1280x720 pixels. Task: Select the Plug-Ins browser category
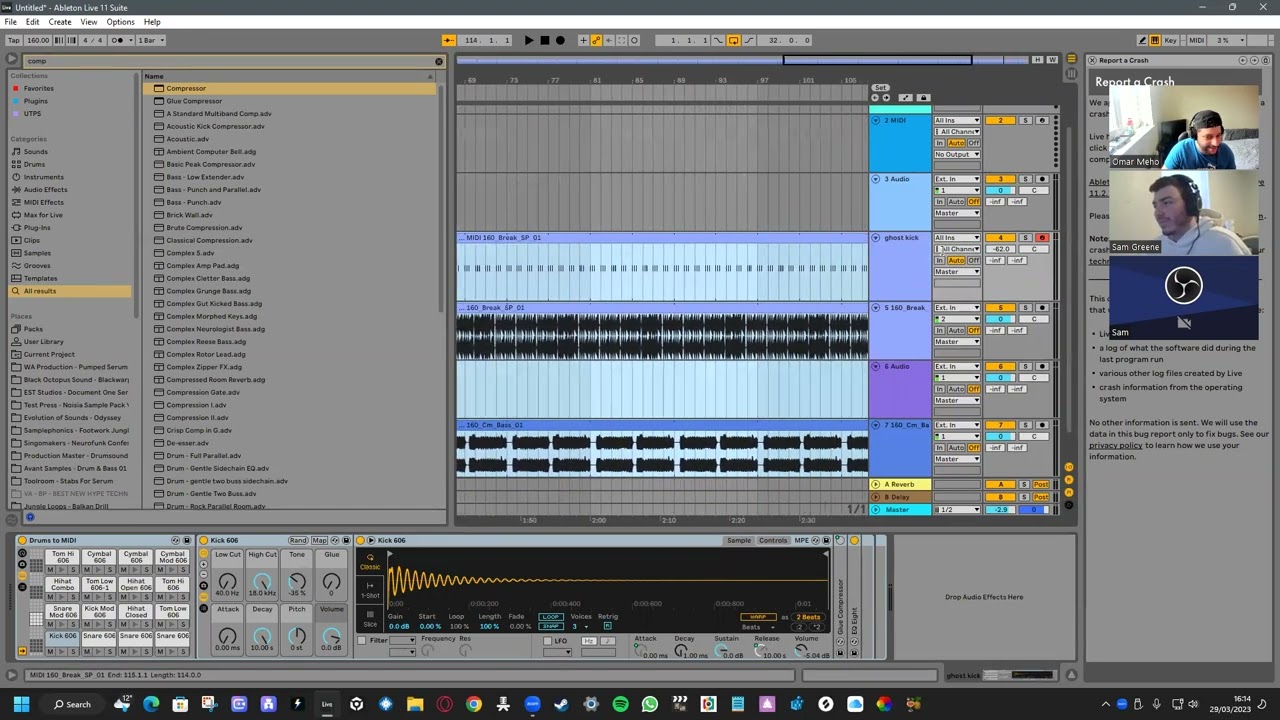[x=37, y=228]
